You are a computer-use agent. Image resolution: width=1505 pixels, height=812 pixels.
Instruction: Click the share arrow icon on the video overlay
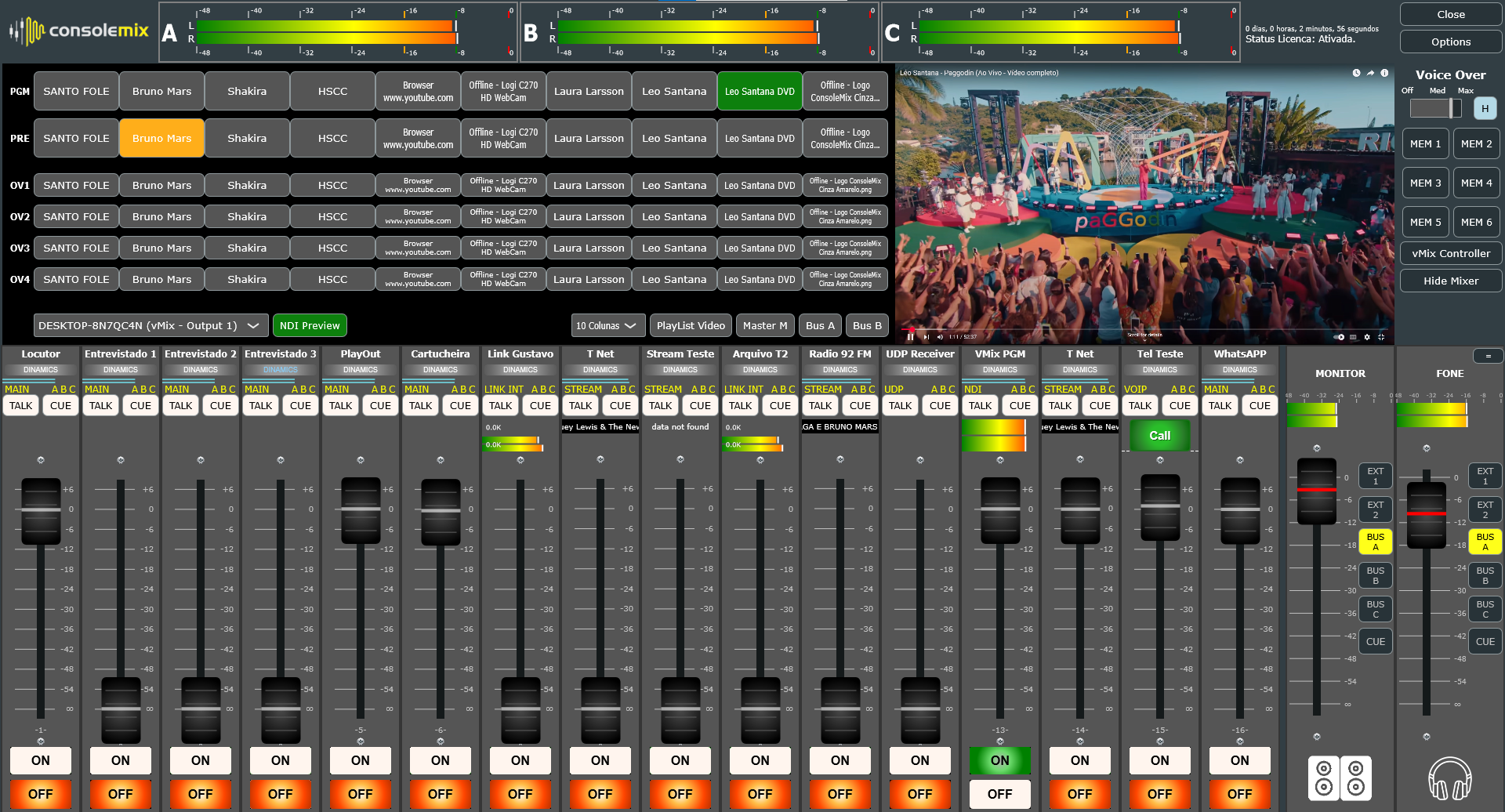click(1370, 72)
